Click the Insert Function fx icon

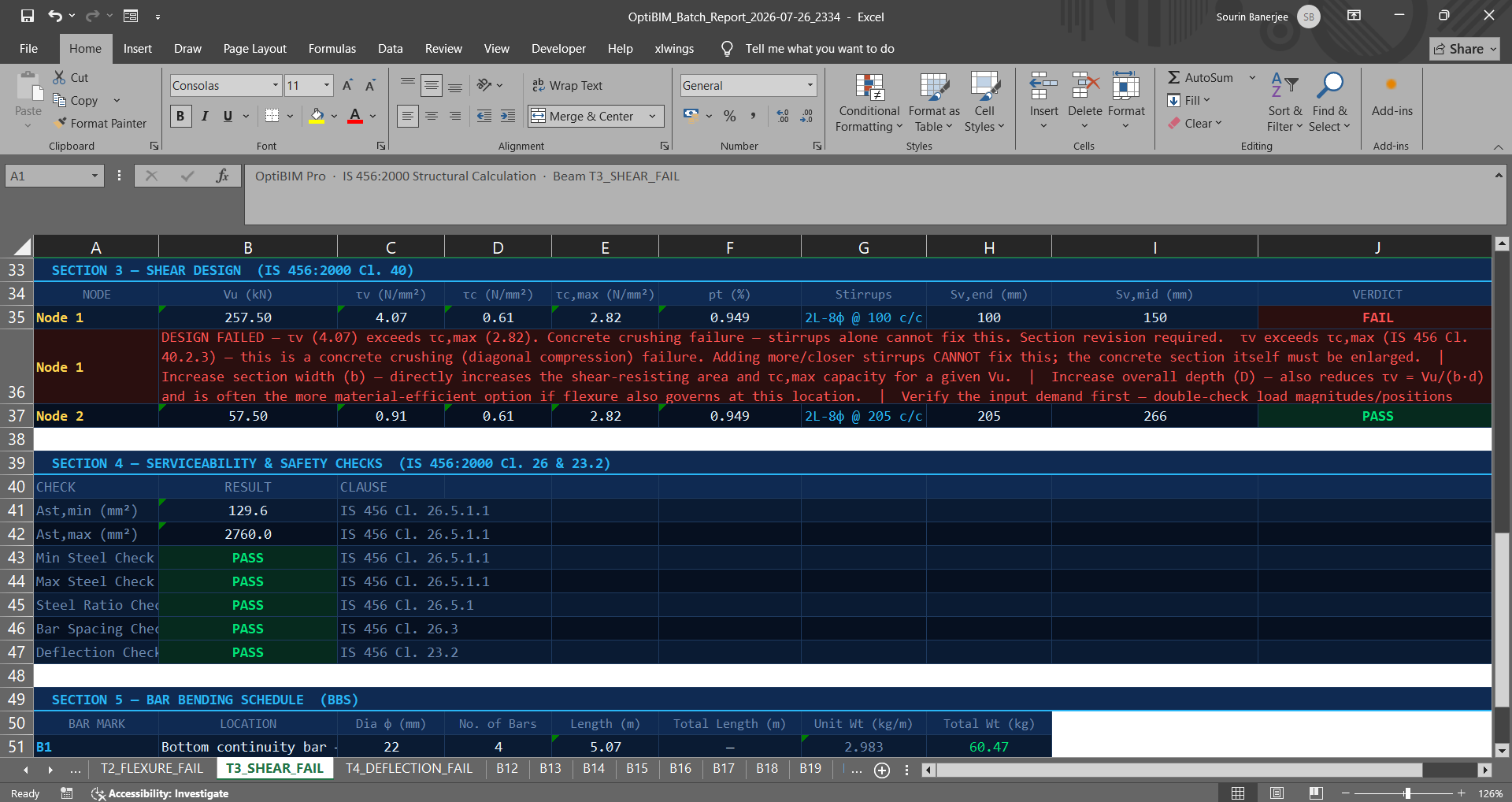pyautogui.click(x=223, y=176)
